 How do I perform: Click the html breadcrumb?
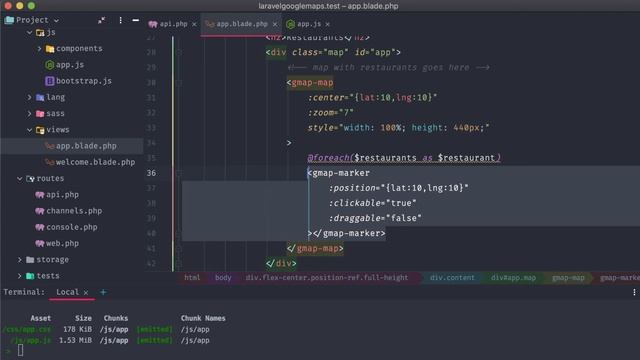click(192, 278)
